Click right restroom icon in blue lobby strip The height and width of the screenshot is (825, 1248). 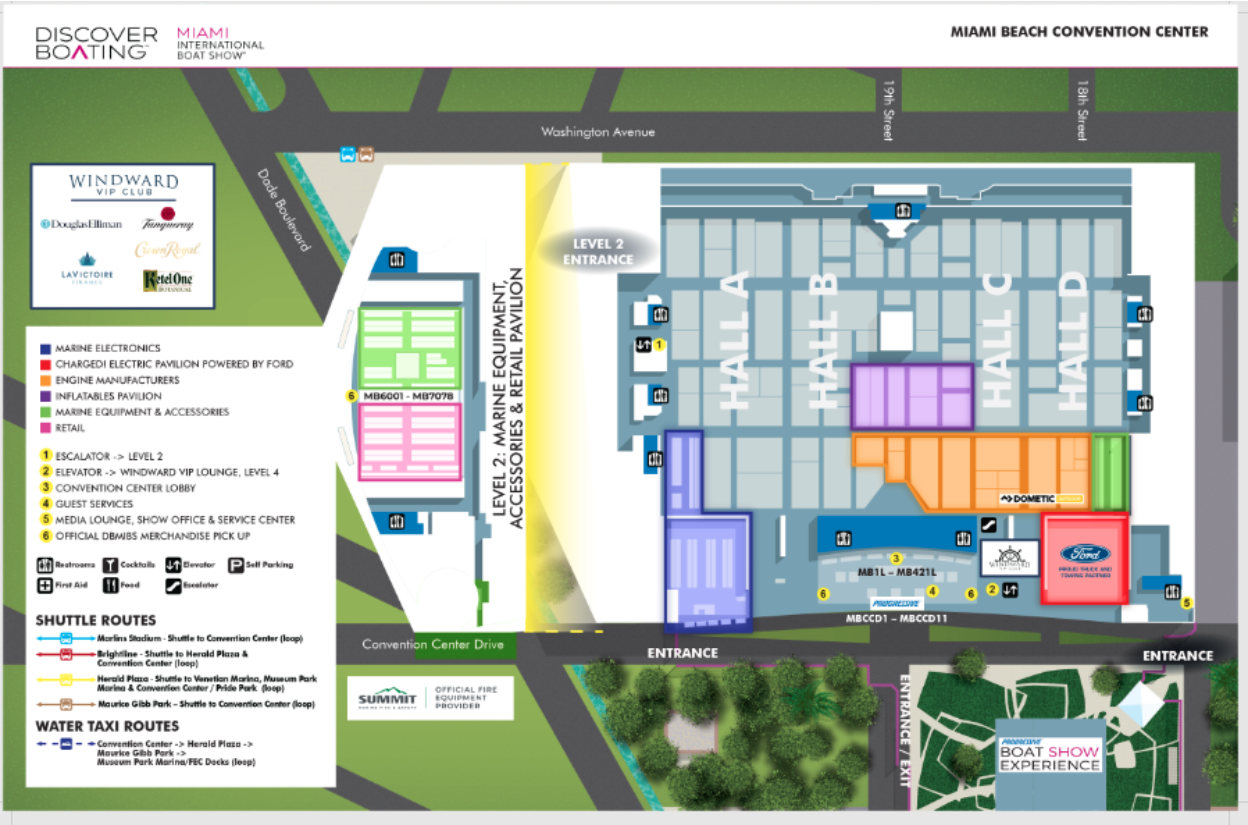963,538
